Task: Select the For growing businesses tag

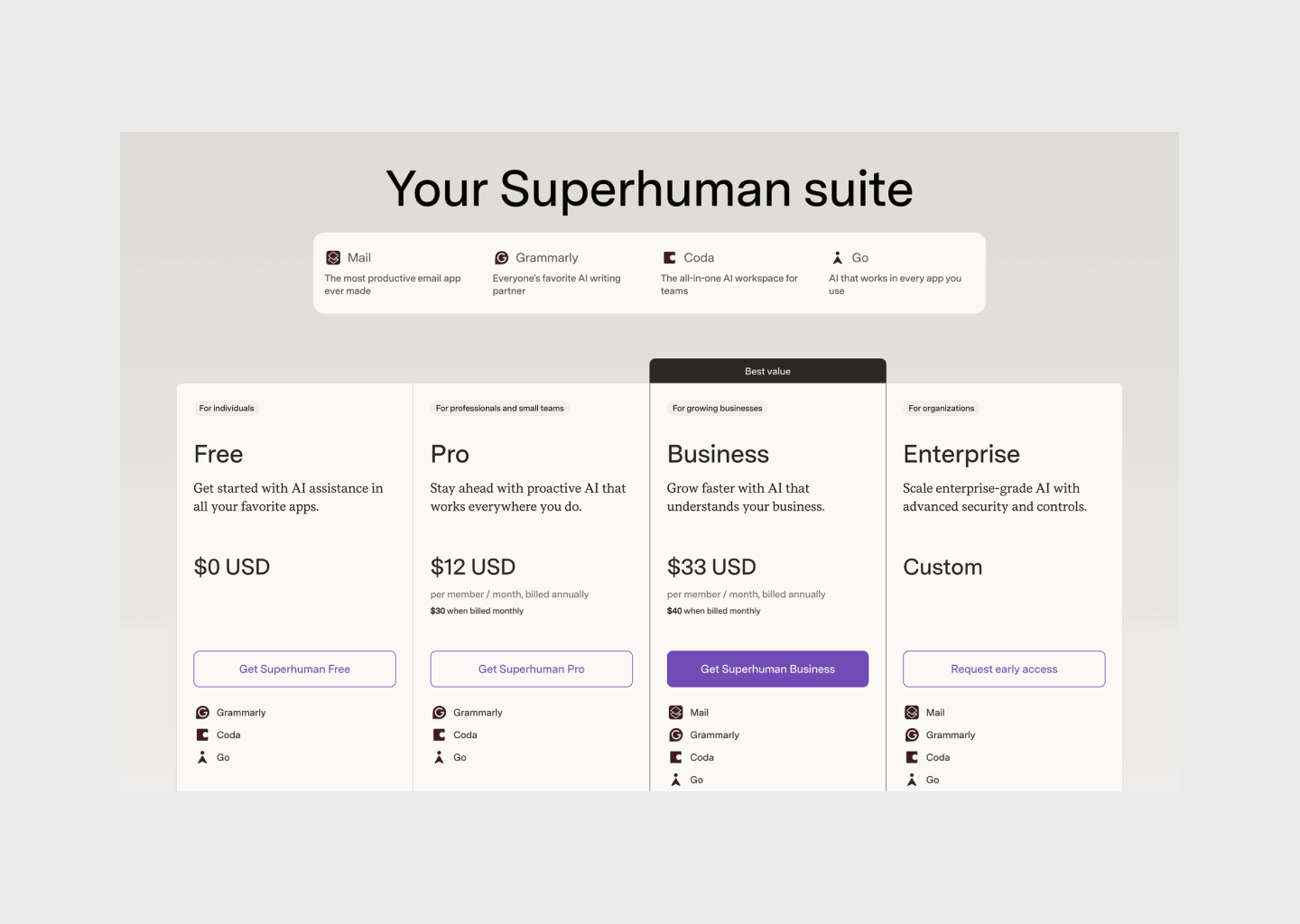Action: [x=717, y=409]
